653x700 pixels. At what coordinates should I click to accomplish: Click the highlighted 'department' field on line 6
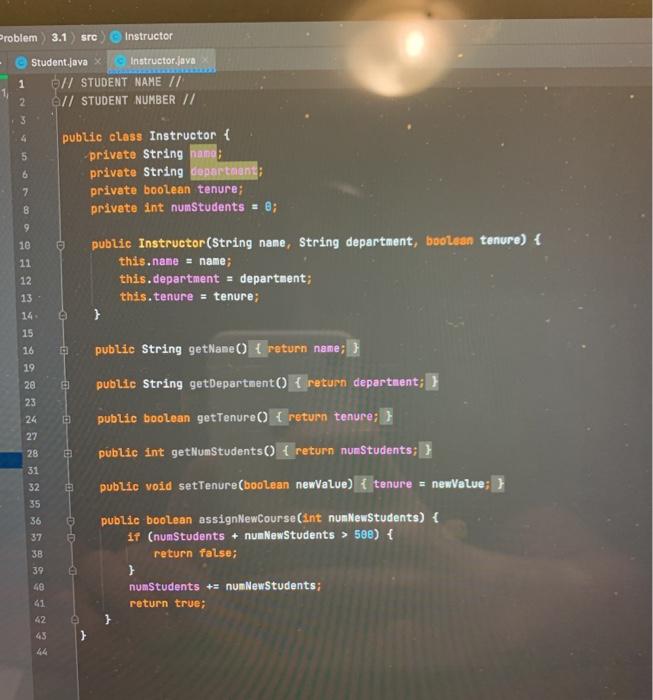click(224, 171)
